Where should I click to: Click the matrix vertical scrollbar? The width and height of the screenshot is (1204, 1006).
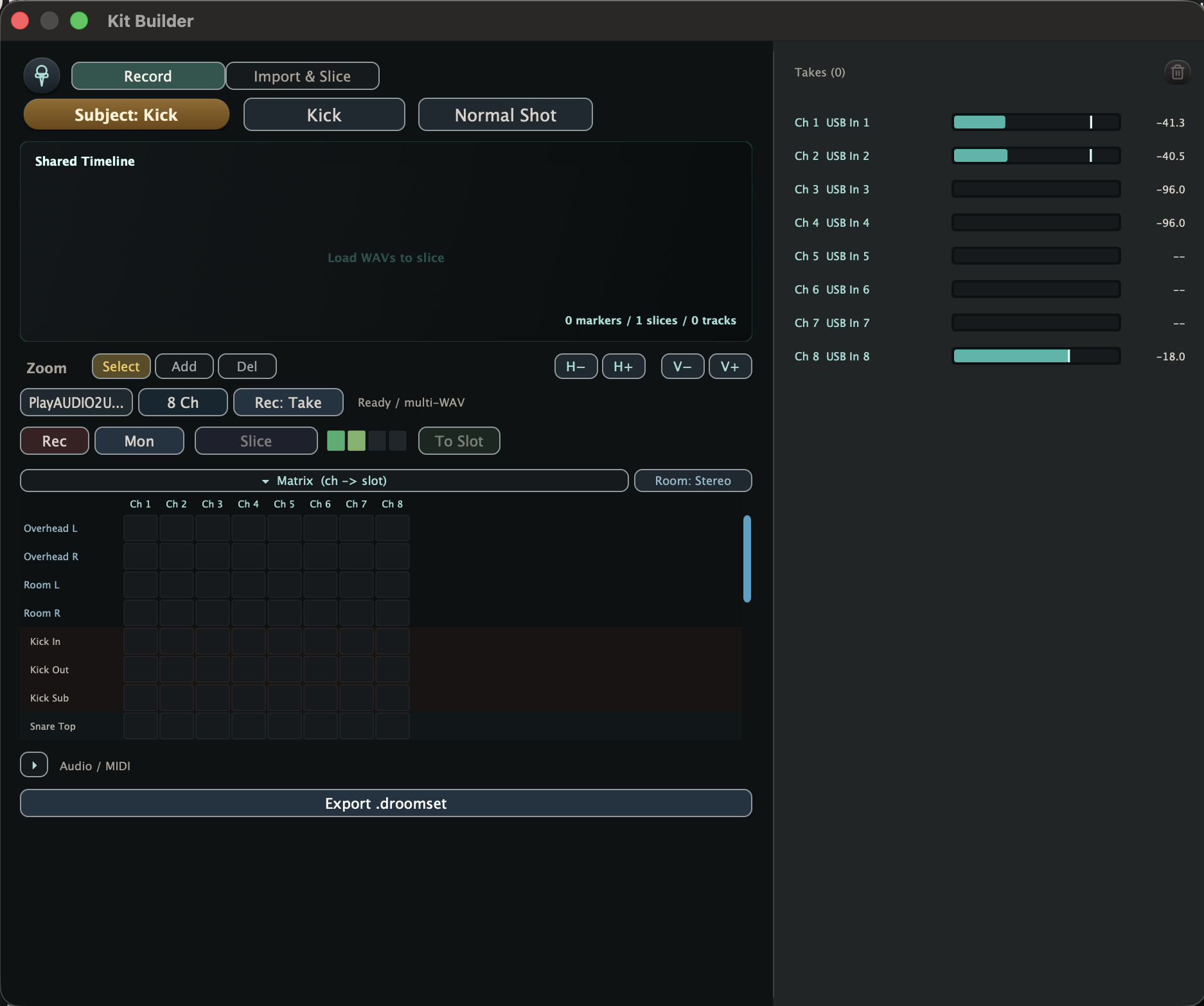pos(747,559)
